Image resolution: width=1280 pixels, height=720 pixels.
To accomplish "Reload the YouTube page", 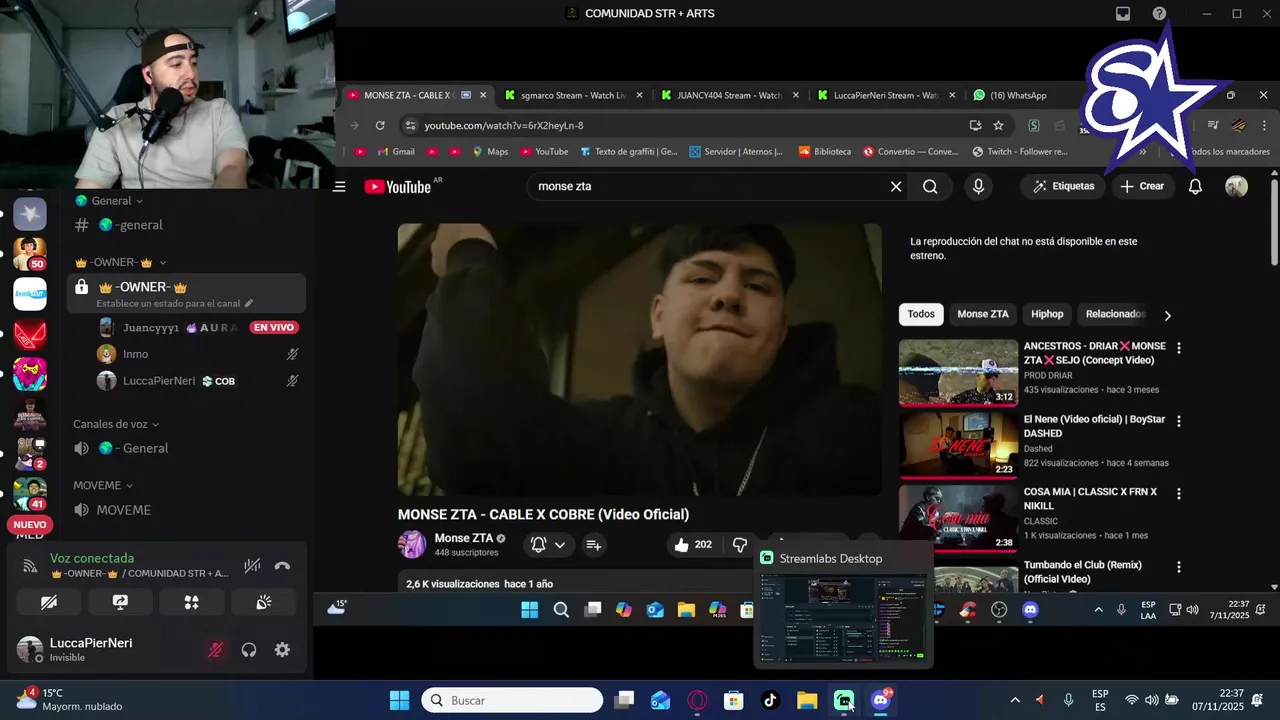I will (x=380, y=125).
